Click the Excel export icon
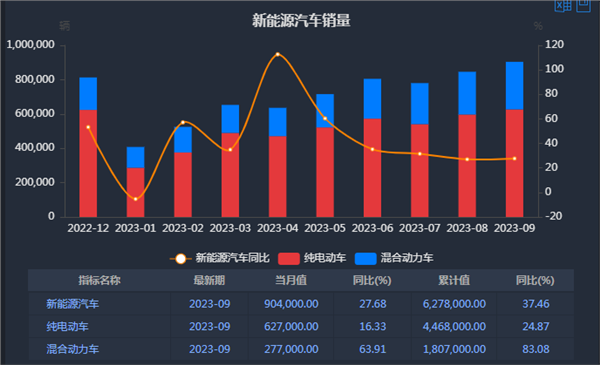The image size is (600, 365). click(x=563, y=6)
